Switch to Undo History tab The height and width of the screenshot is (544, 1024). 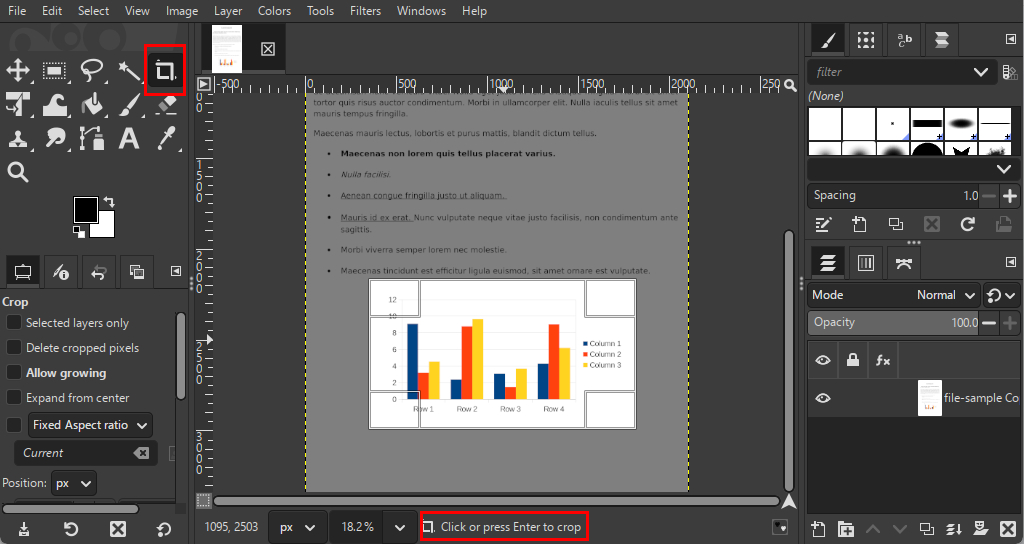pos(99,272)
